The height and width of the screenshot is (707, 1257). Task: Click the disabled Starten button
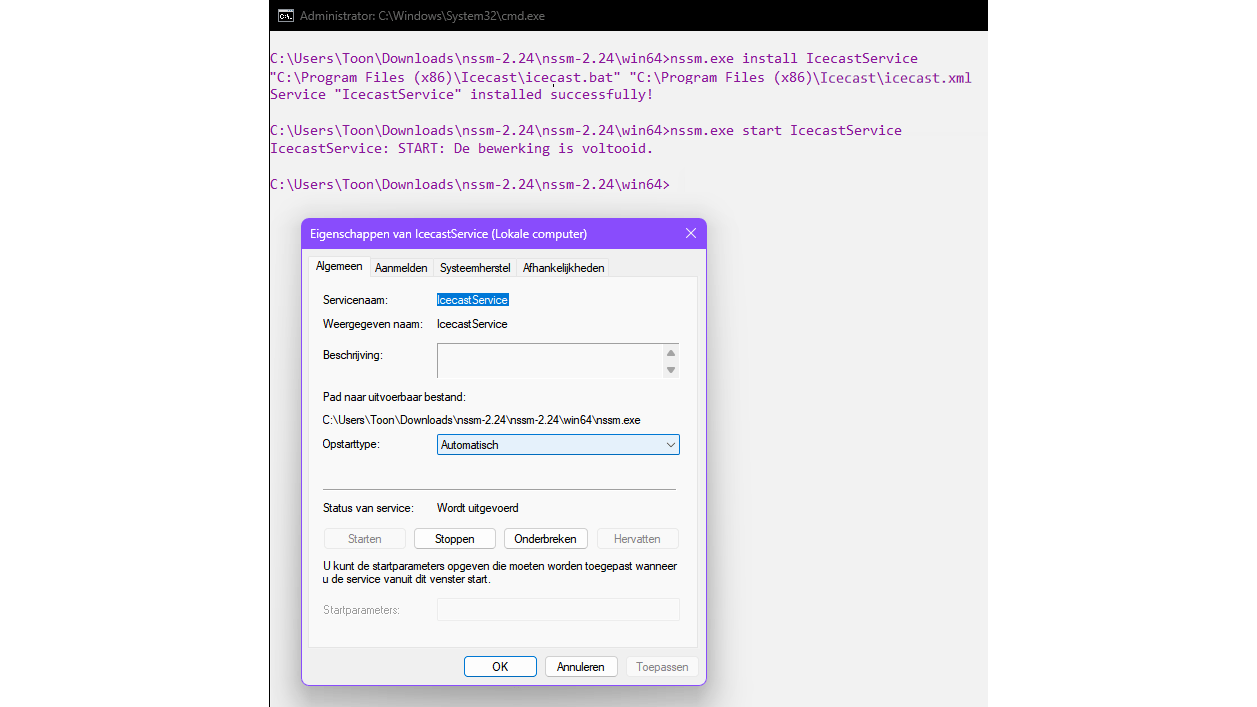[364, 539]
